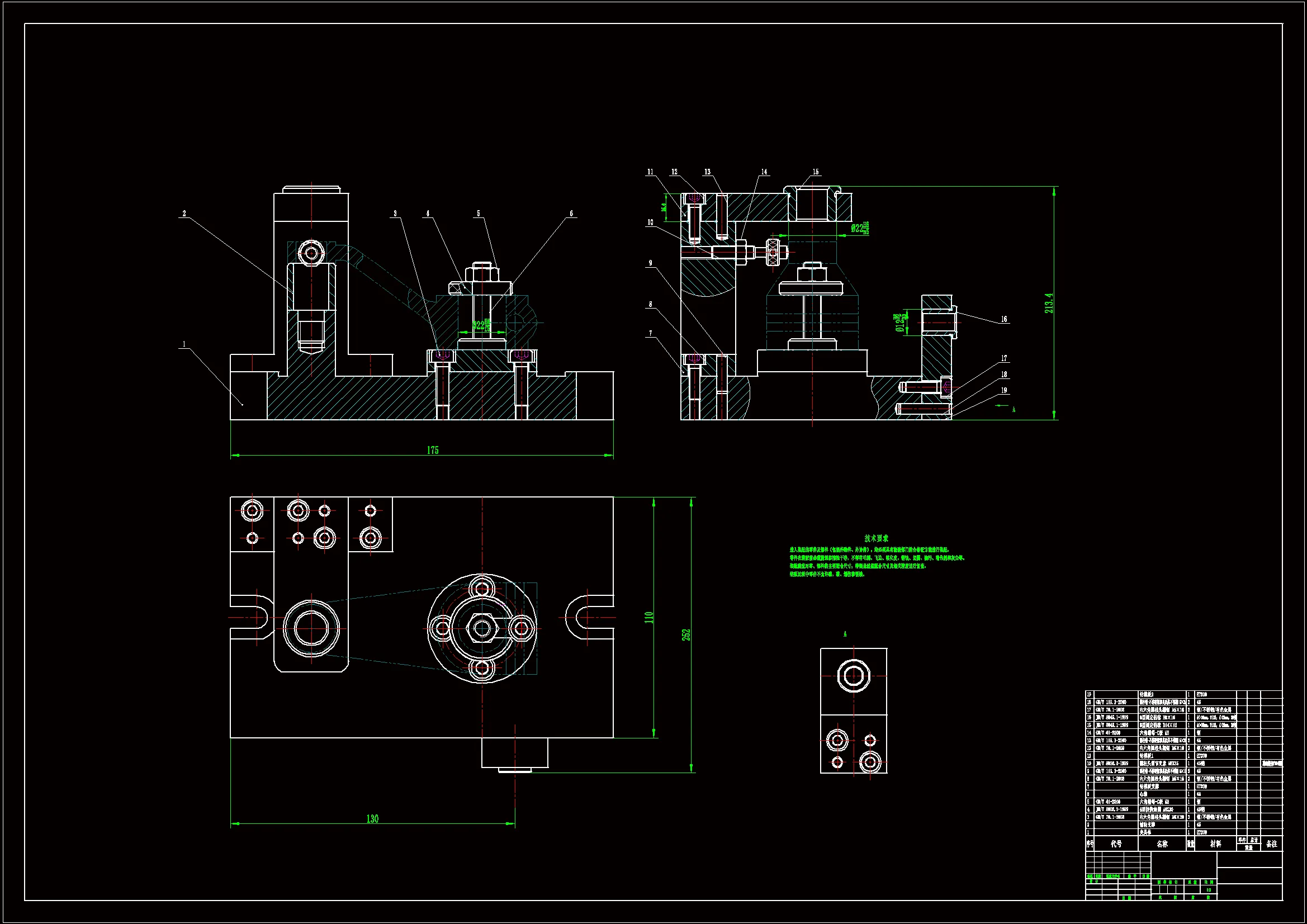The image size is (1307, 924).
Task: Click balloon number 19 in side view
Action: coord(1004,391)
